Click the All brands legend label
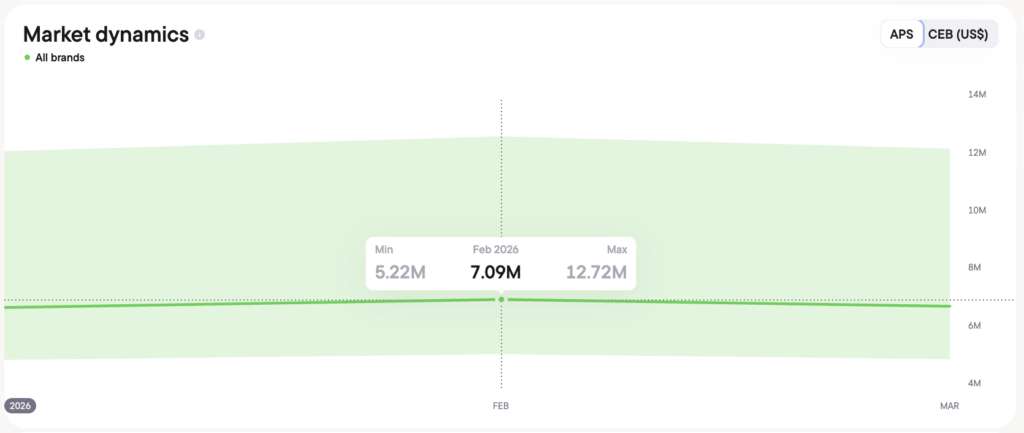The height and width of the screenshot is (433, 1024). tap(60, 58)
